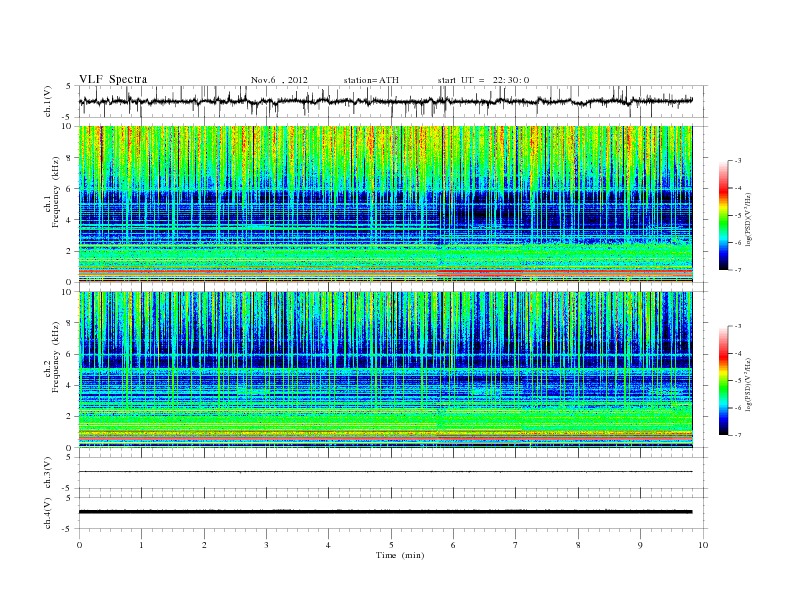This screenshot has width=792, height=612.
Task: Click tick label "10" on the time axis
Action: point(703,545)
